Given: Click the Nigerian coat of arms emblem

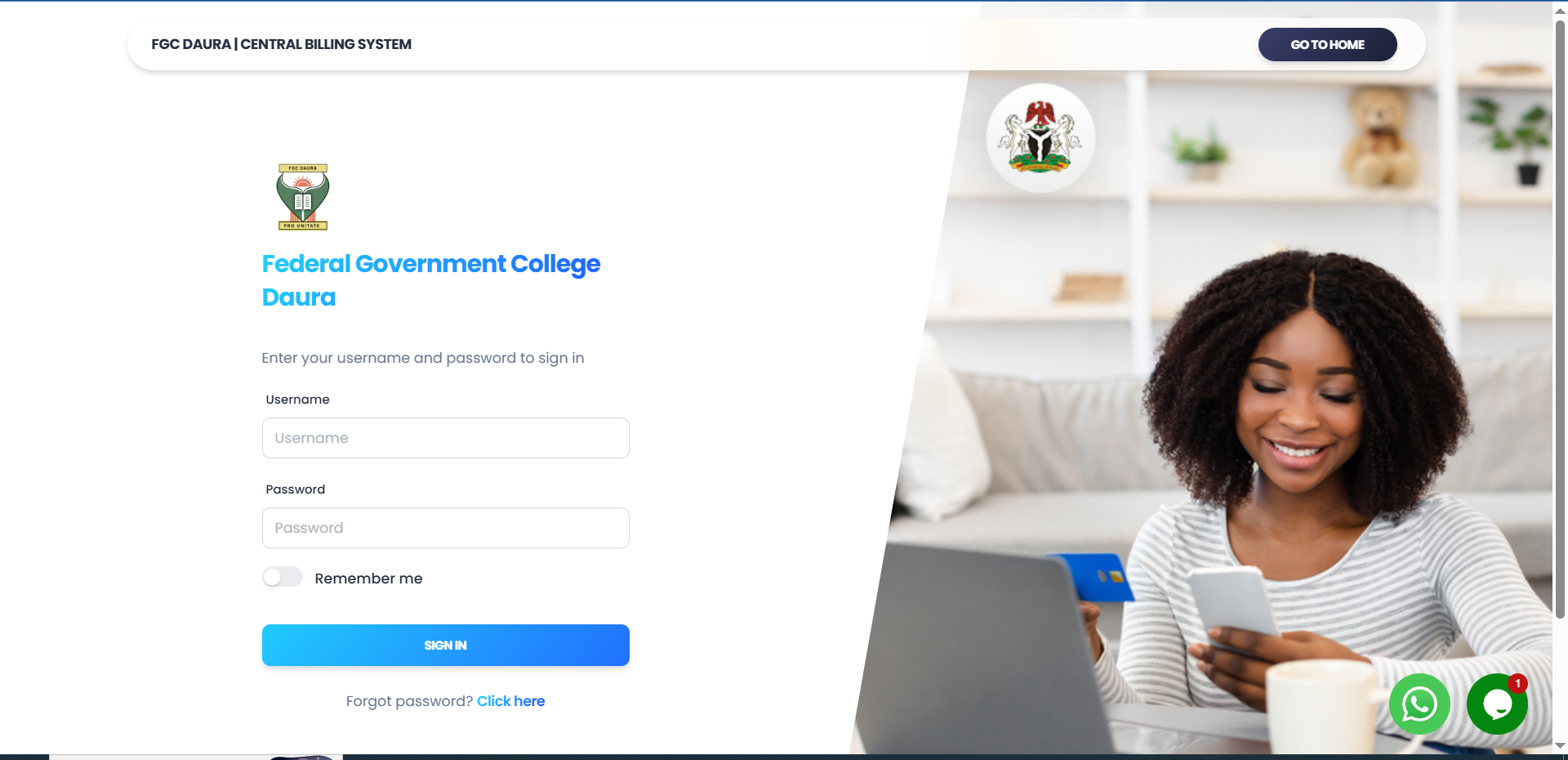Looking at the screenshot, I should click(x=1040, y=138).
